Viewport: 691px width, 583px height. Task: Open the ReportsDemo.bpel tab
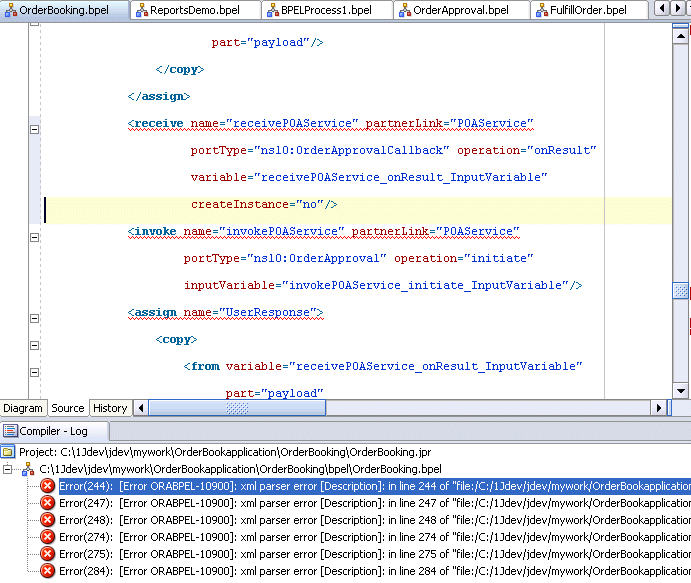(x=195, y=10)
